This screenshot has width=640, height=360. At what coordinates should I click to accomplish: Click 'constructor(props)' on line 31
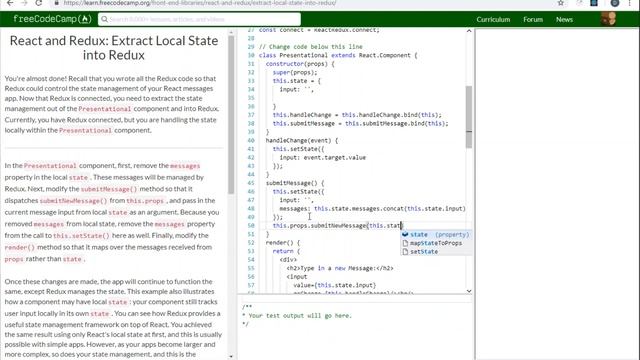coord(297,64)
